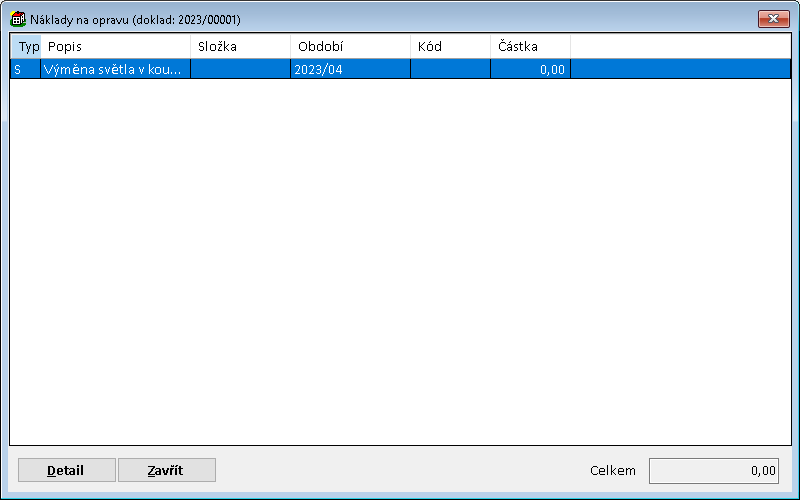Select the Výměna světla v kou... row

pos(113,69)
